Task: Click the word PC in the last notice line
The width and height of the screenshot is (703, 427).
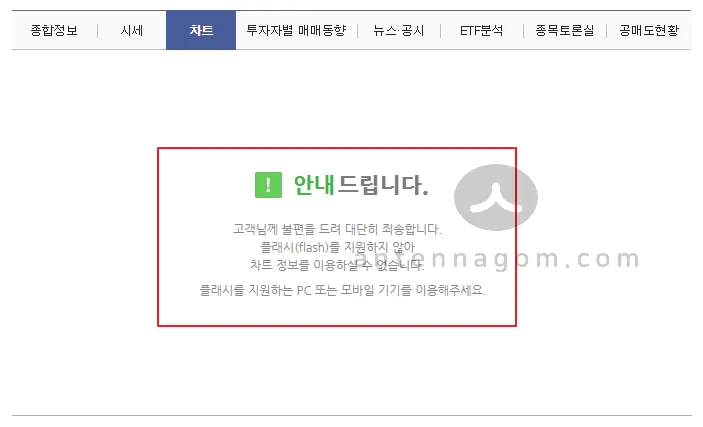Action: click(304, 290)
